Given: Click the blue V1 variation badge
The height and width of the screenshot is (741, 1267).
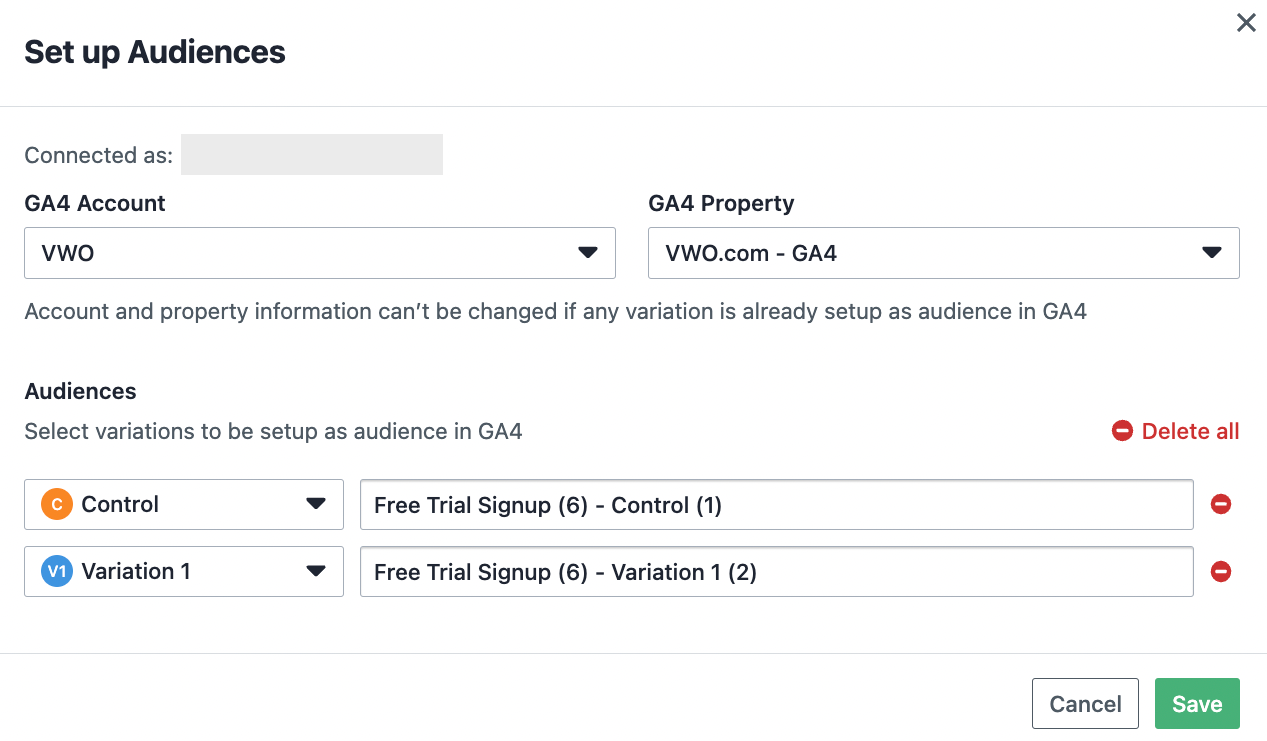Looking at the screenshot, I should click(57, 572).
